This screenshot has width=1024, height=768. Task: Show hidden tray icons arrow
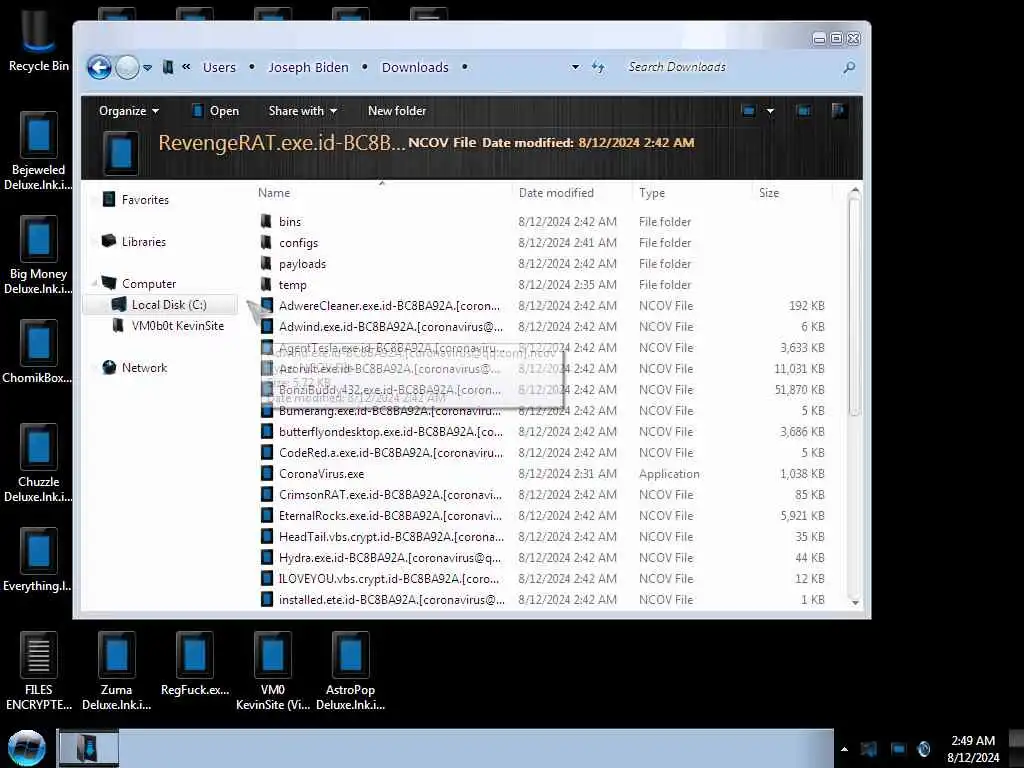pyautogui.click(x=844, y=749)
